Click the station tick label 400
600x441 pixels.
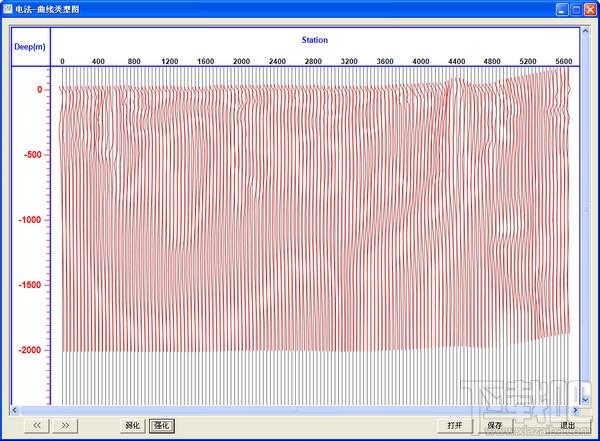tap(98, 61)
